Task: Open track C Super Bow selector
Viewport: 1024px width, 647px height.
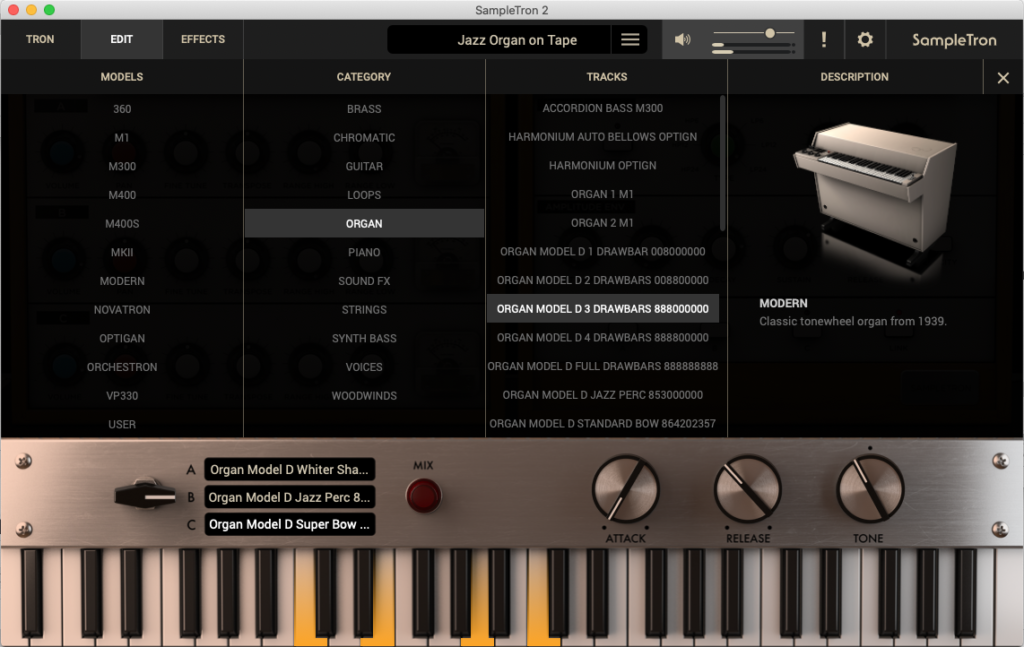Action: pos(289,524)
